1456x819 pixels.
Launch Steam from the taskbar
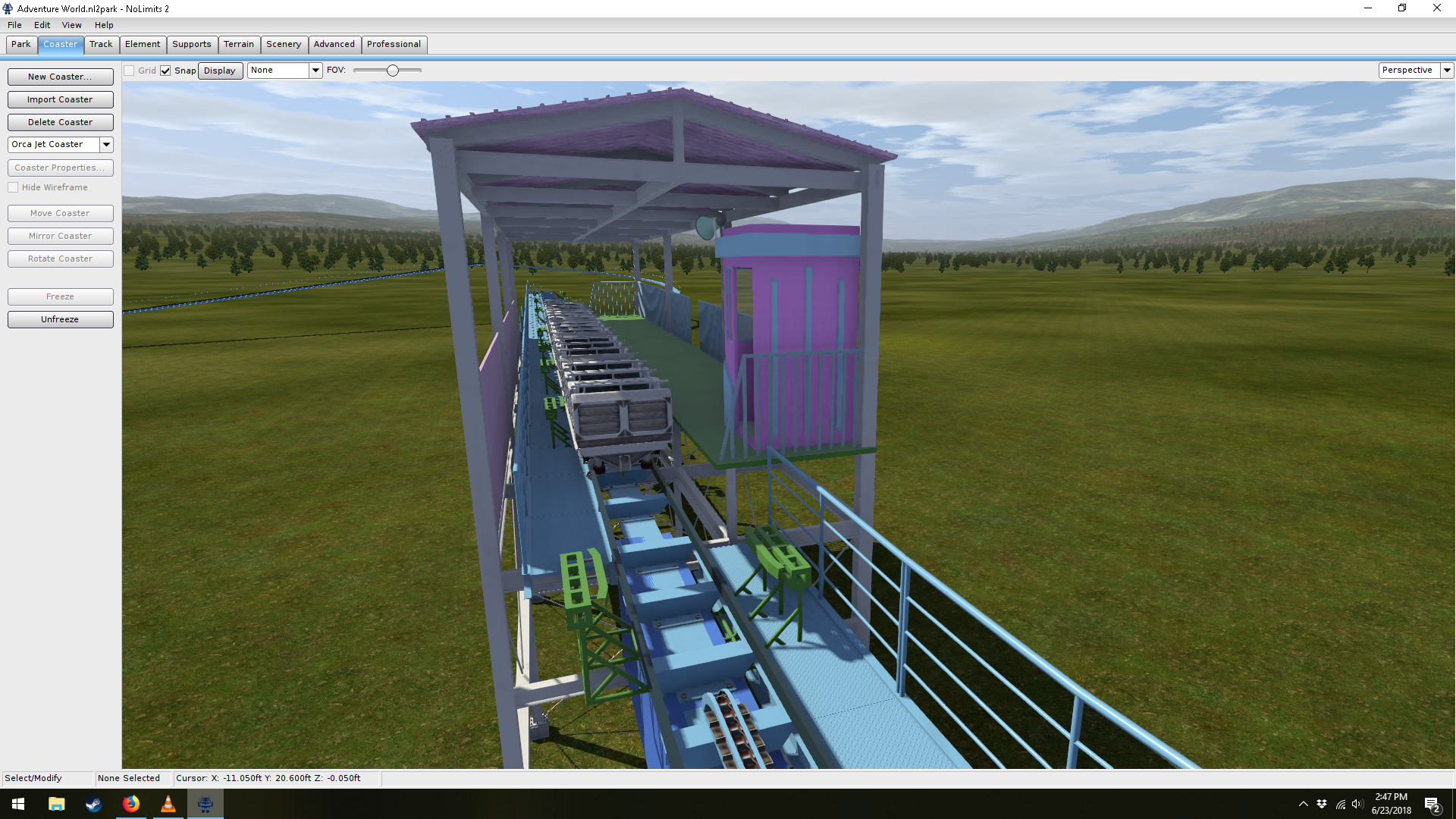pyautogui.click(x=93, y=804)
